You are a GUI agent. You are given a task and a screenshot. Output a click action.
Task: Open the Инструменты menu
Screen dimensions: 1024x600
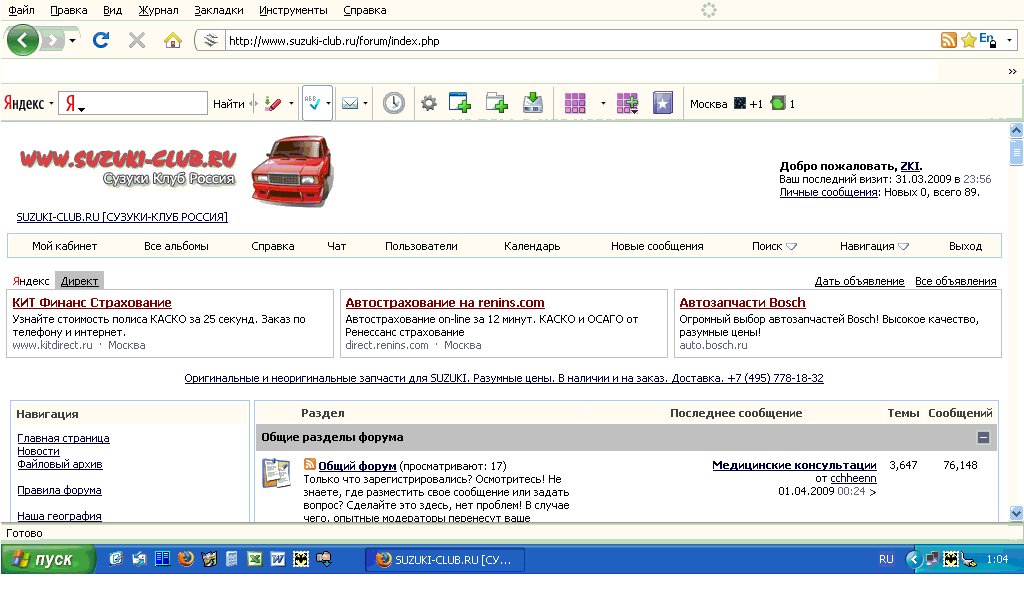(x=293, y=10)
